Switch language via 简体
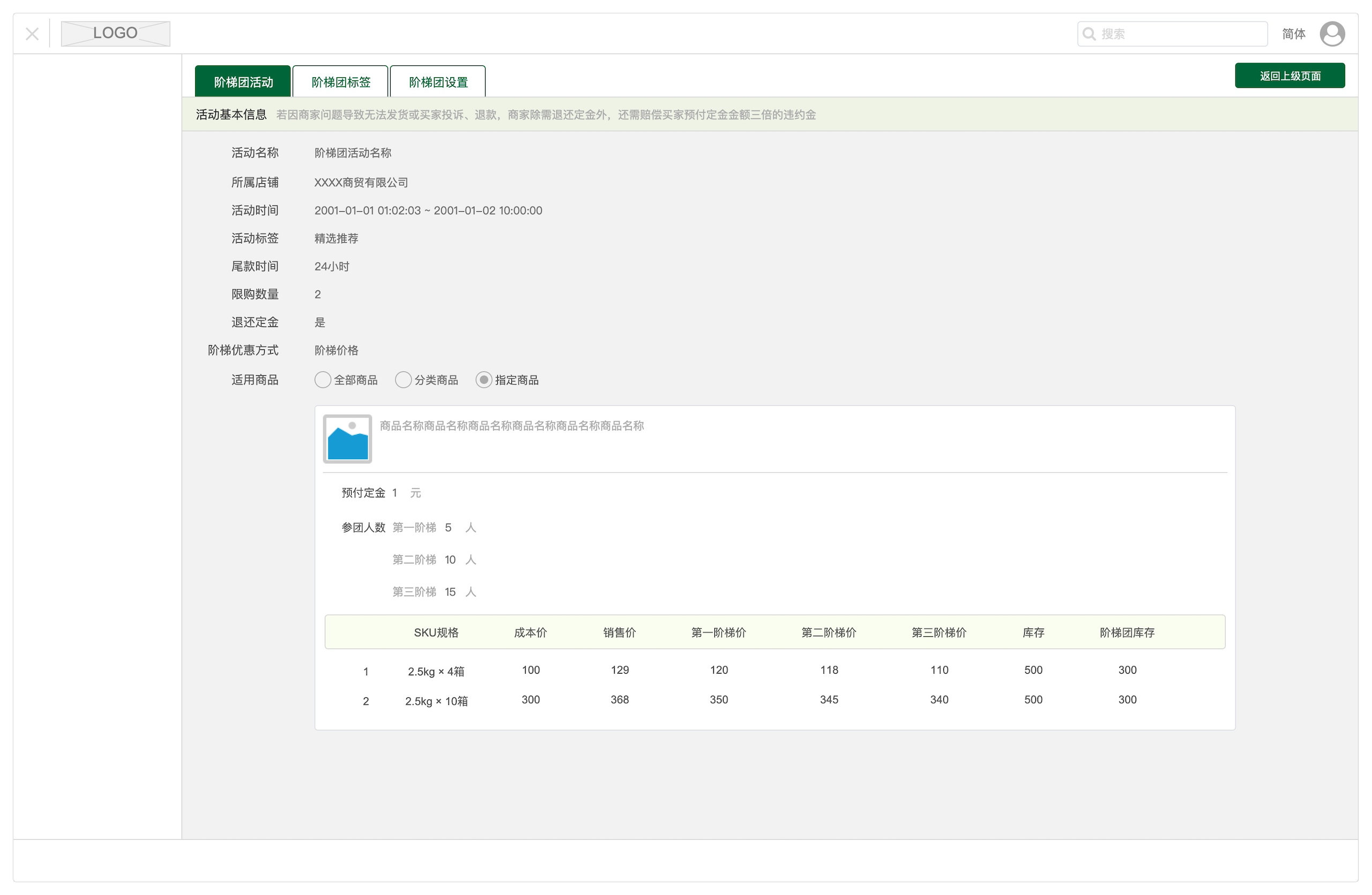This screenshot has width=1372, height=895. pos(1293,34)
